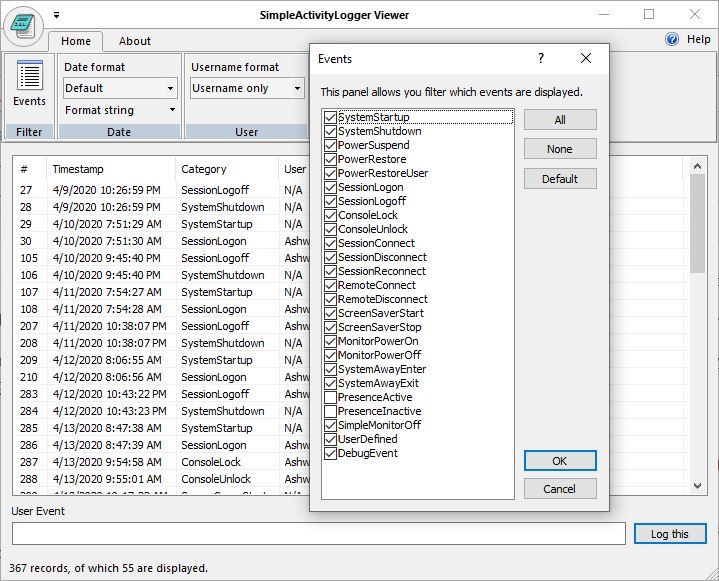719x581 pixels.
Task: Toggle the ConsoleLock event checkbox
Action: (330, 215)
